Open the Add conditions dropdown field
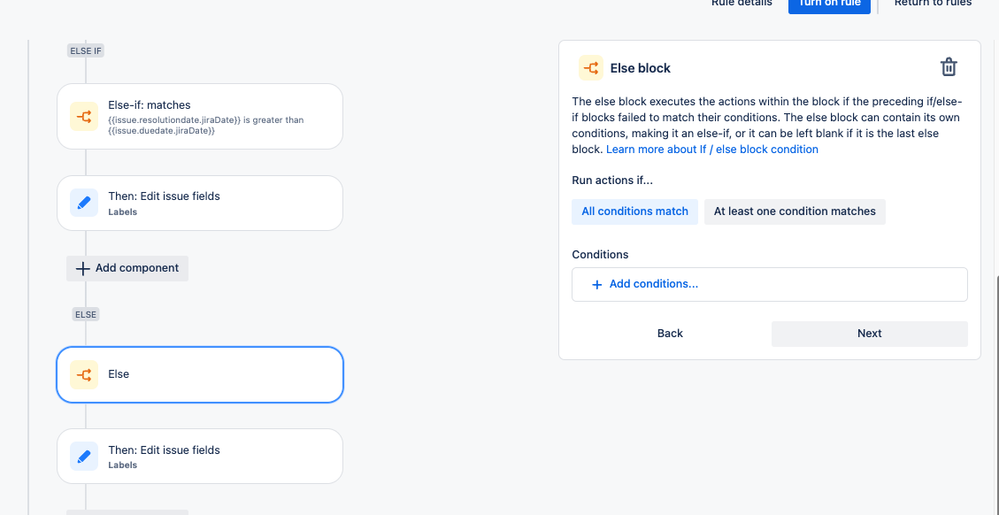Viewport: 999px width, 515px height. [x=770, y=284]
